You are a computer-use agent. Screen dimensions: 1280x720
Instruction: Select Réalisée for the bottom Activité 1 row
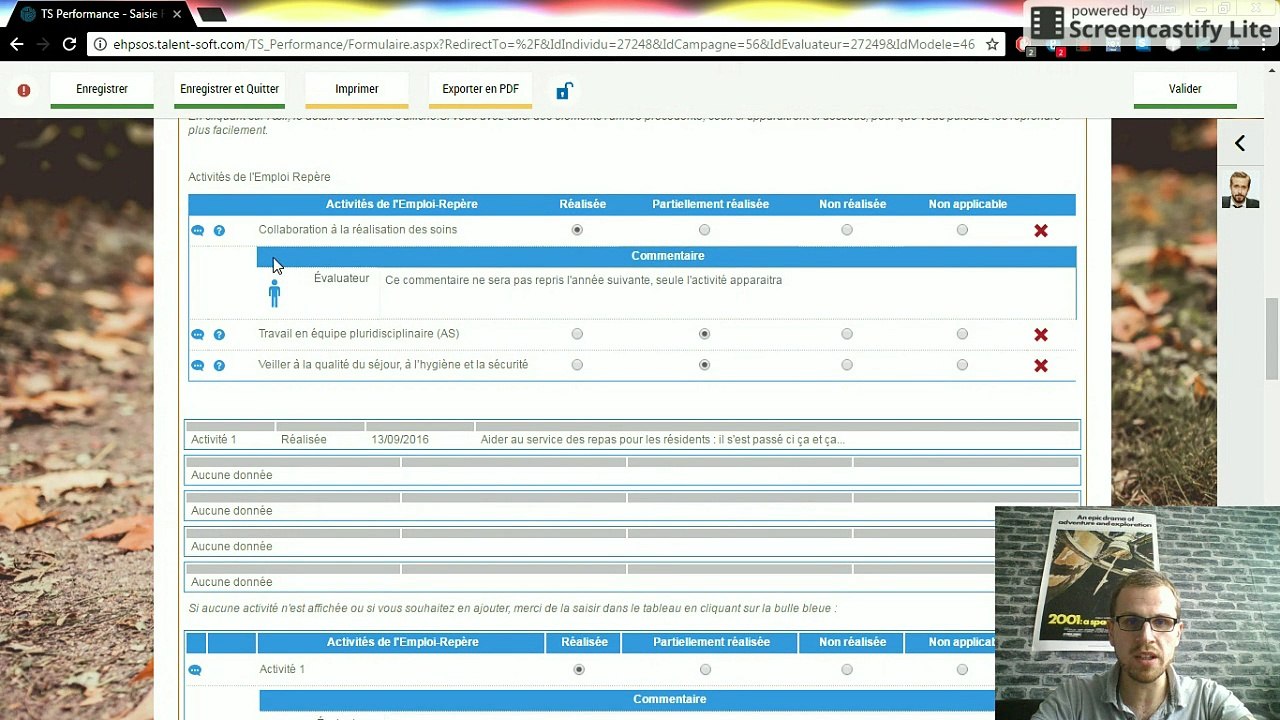click(x=579, y=670)
